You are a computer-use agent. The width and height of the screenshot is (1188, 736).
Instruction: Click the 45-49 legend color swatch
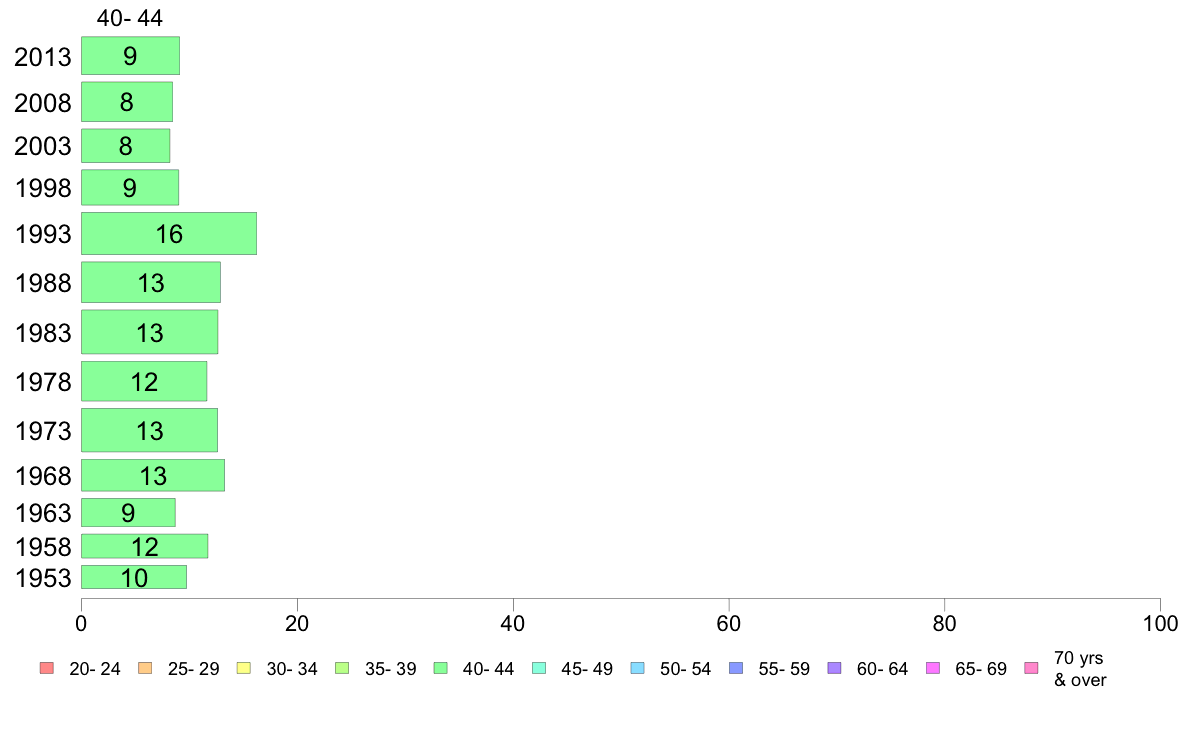(539, 668)
